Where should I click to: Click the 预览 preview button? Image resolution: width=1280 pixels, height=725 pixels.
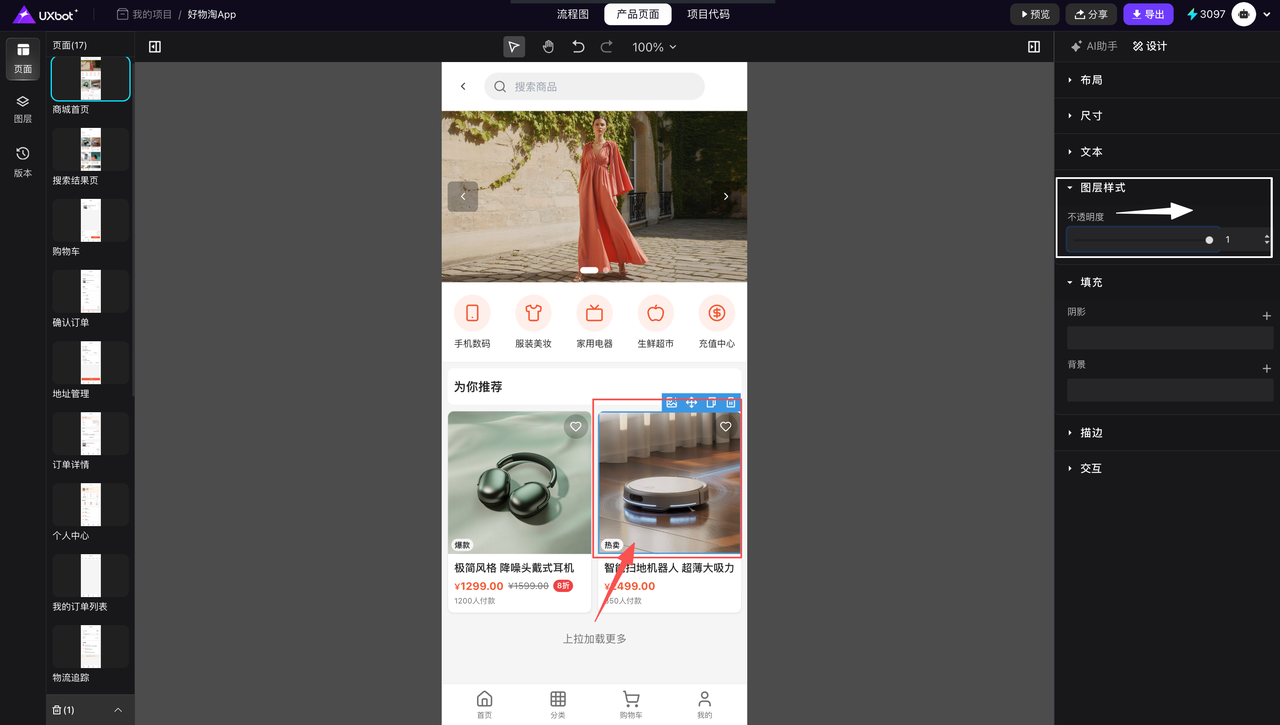1034,15
